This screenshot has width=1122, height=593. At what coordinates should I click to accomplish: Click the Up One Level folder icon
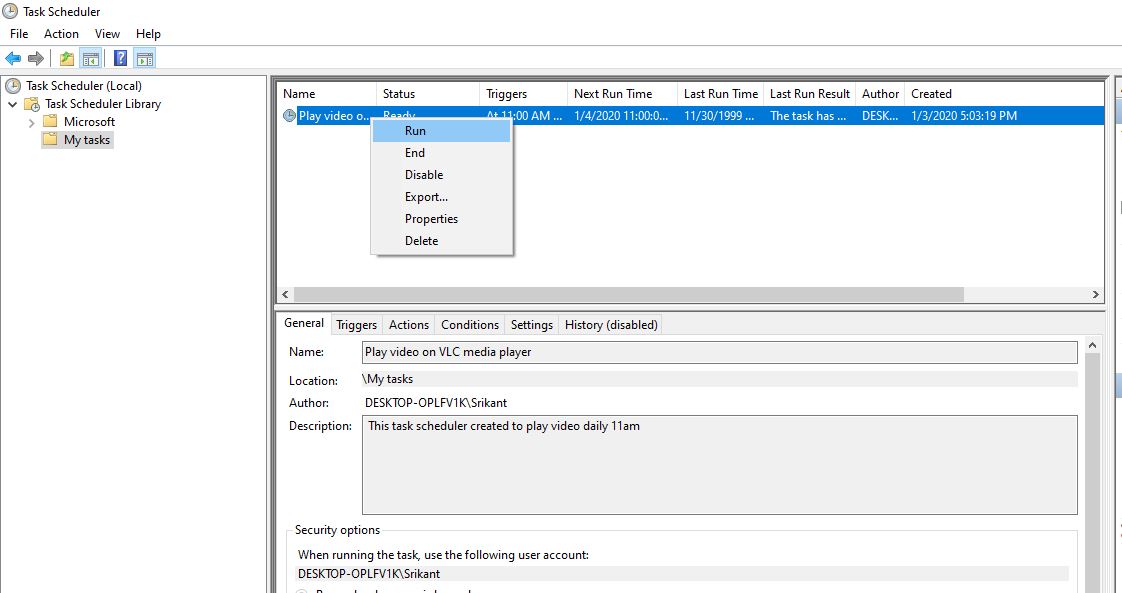(66, 58)
